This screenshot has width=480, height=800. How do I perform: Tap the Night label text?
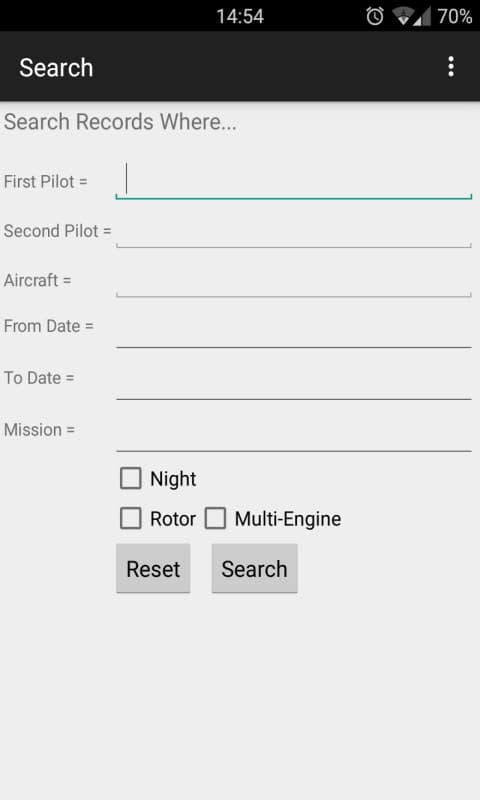tap(173, 479)
